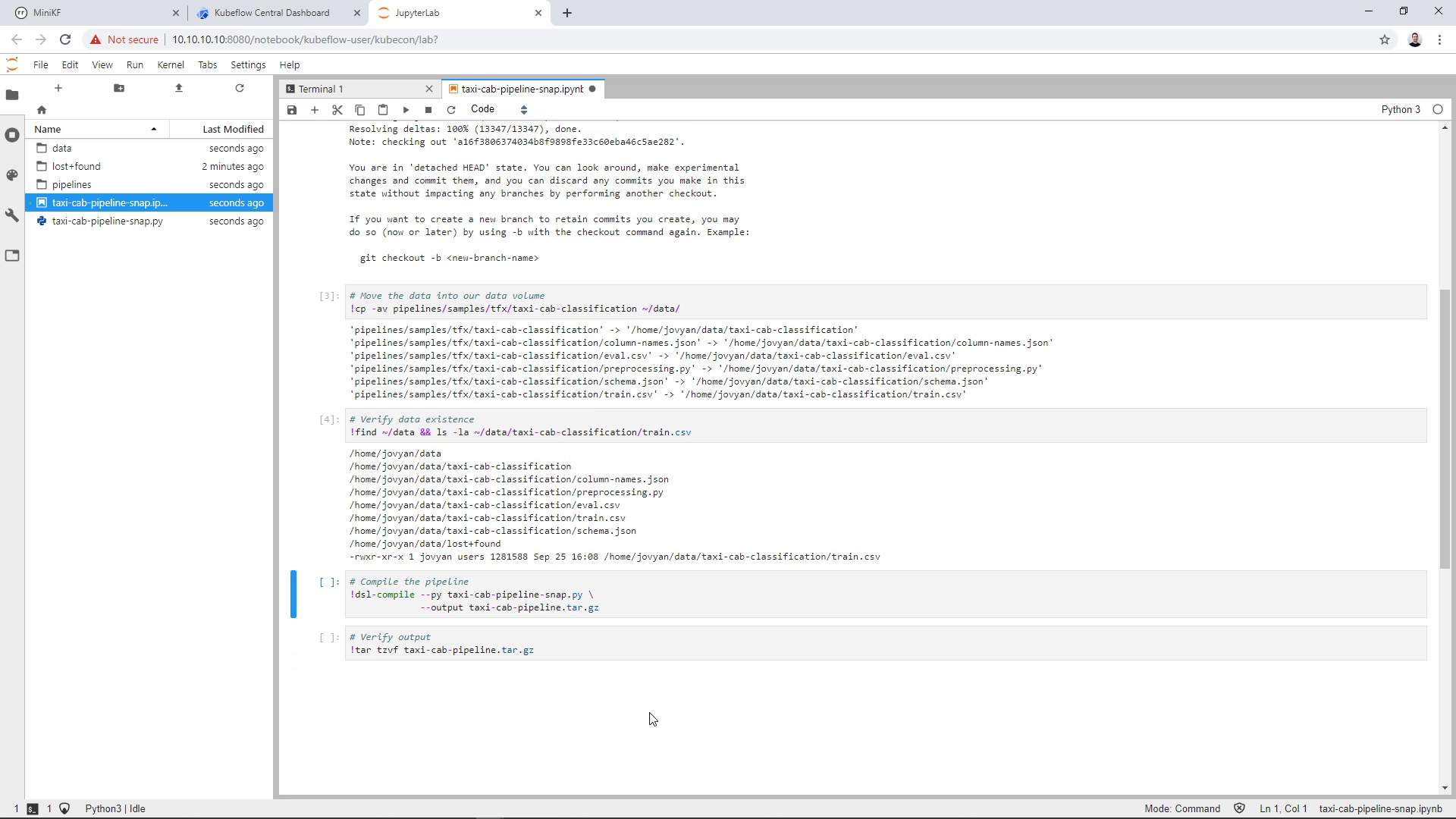This screenshot has width=1456, height=819.
Task: Switch to the Terminal 1 tab
Action: click(321, 89)
